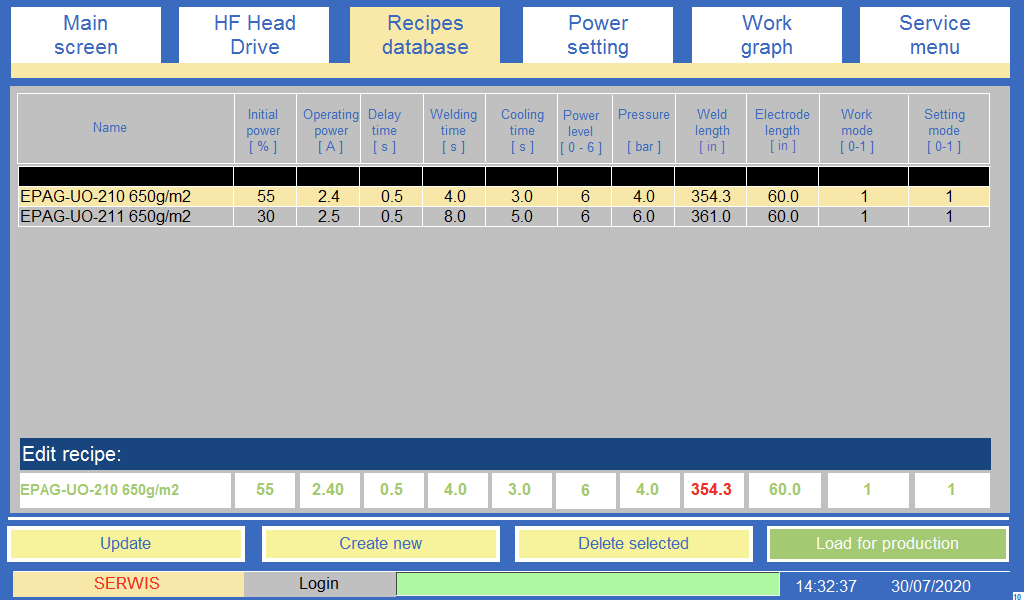1024x600 pixels.
Task: Open the Power setting tab
Action: click(x=597, y=35)
